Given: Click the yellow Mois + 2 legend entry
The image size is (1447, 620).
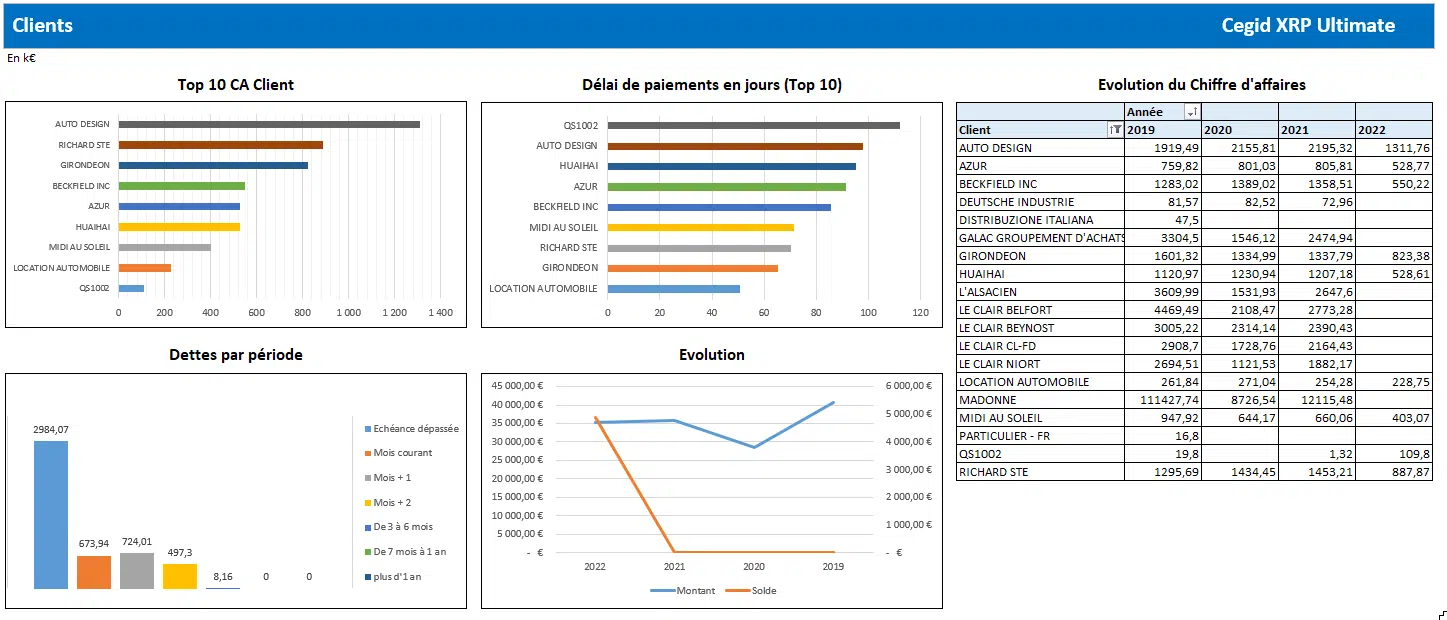Looking at the screenshot, I should click(x=392, y=502).
